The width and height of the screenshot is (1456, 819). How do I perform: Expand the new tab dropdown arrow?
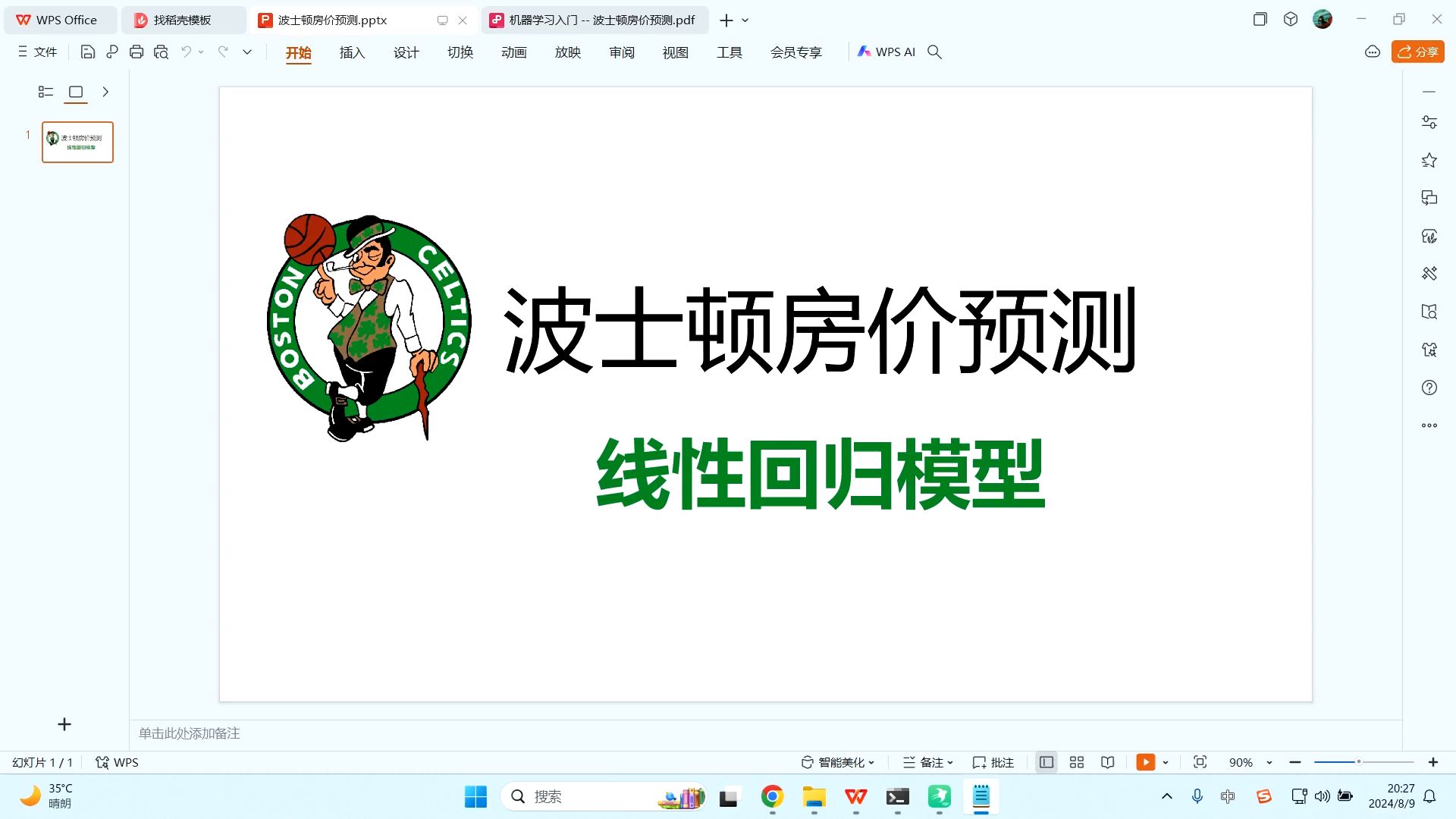(x=745, y=20)
